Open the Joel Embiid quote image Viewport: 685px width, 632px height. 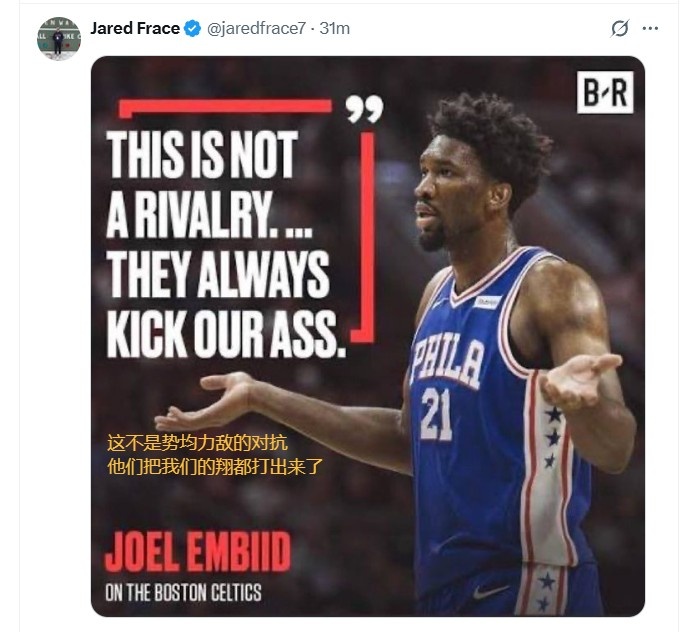tap(367, 335)
